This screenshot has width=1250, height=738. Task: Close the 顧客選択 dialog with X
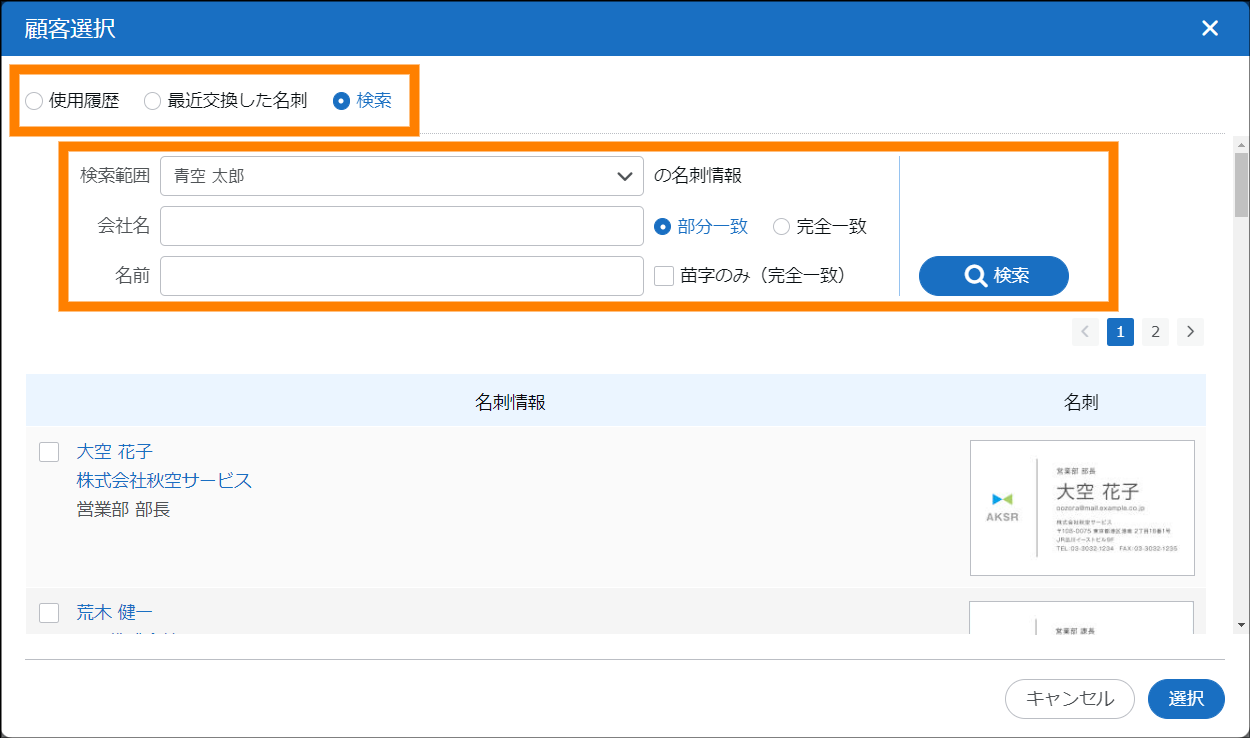point(1210,28)
